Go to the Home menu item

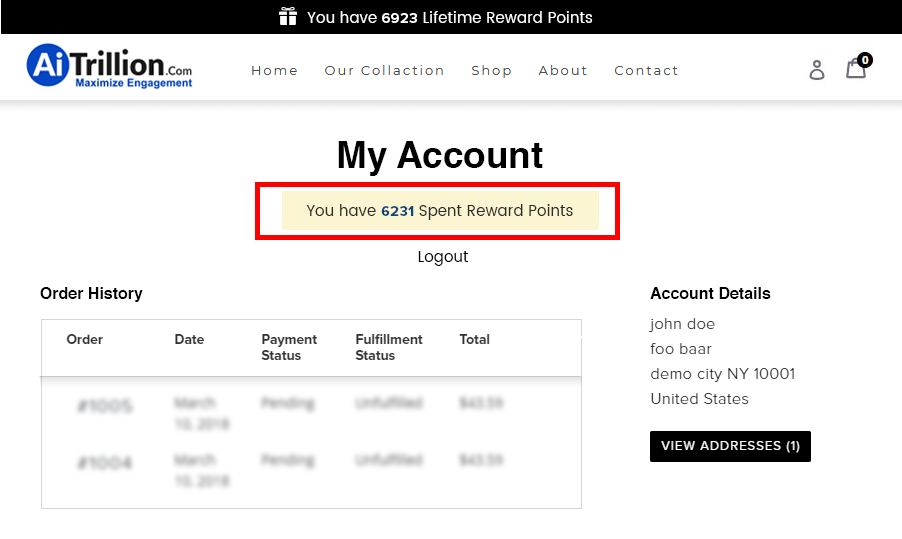coord(275,70)
